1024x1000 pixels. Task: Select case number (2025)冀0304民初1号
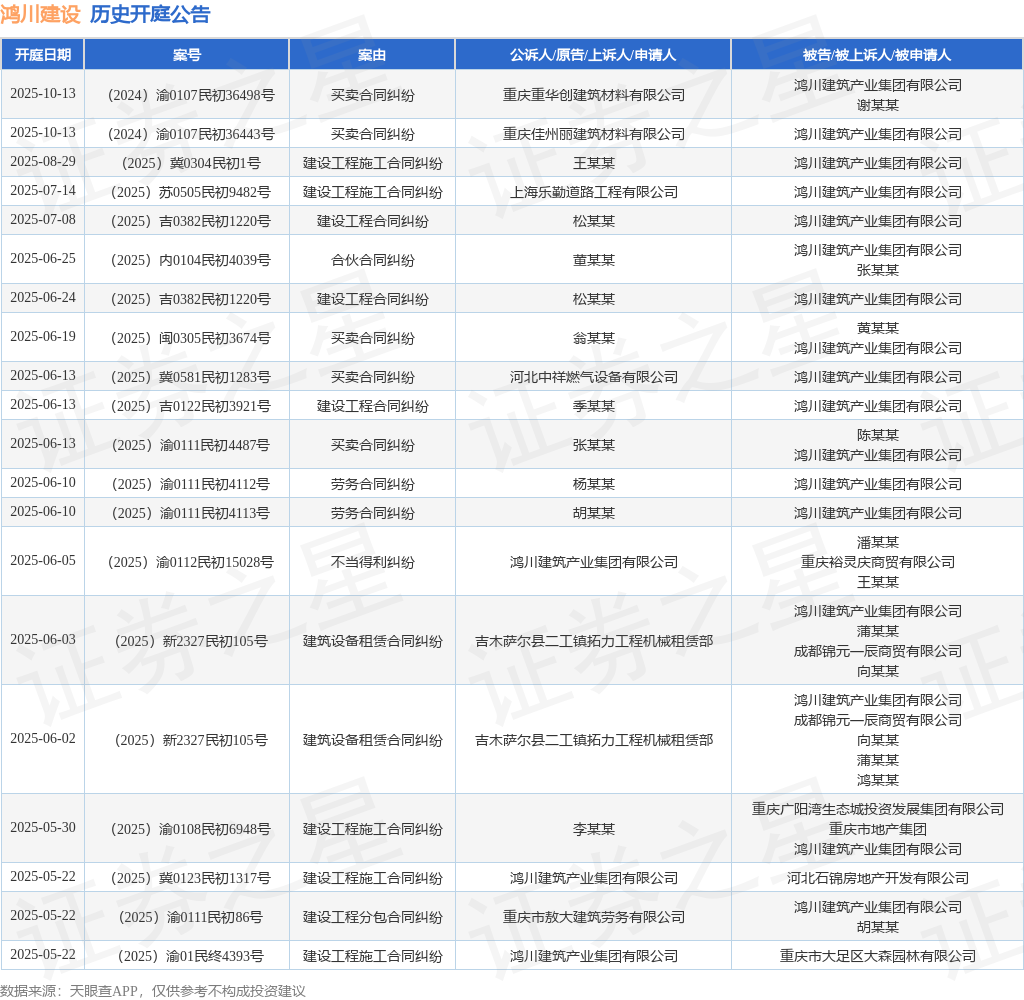[x=191, y=163]
